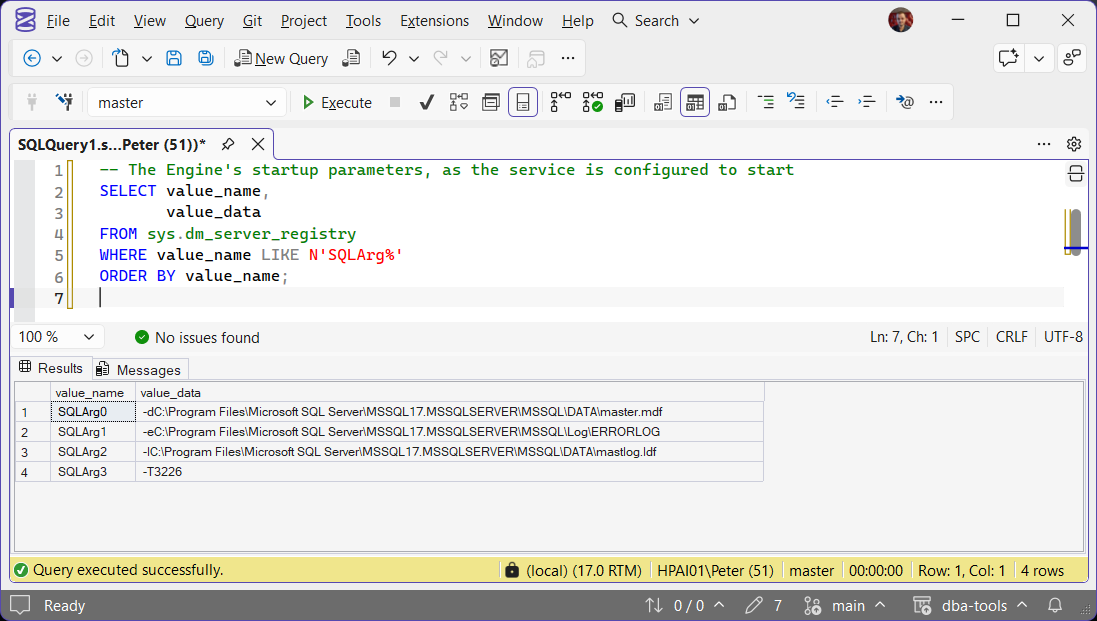Screen dimensions: 1097x621
Task: Click the Search box in title bar
Action: pos(656,21)
